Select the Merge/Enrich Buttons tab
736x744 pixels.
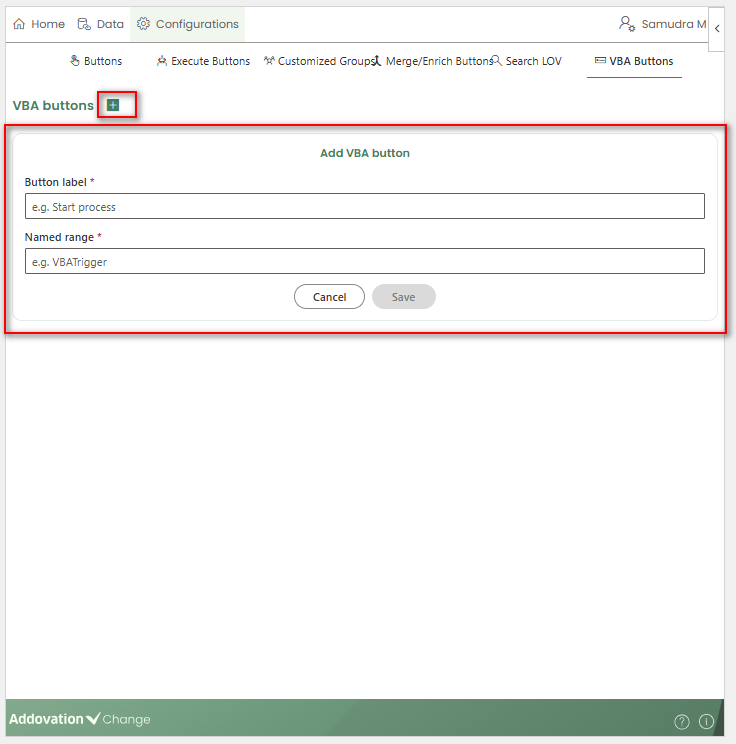pos(432,61)
